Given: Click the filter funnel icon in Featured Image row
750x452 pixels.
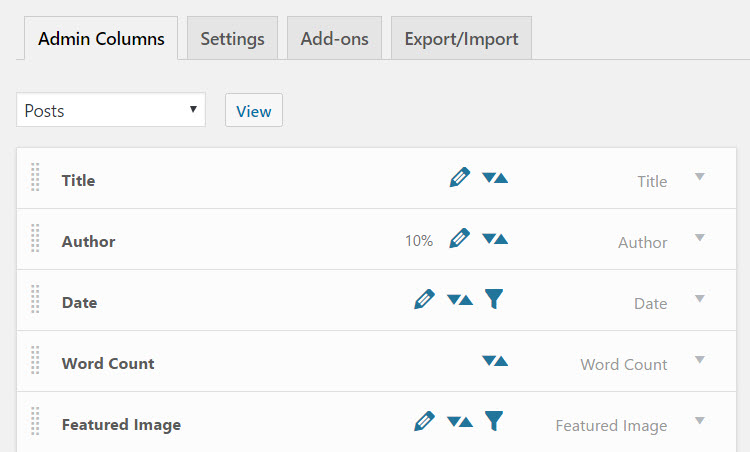Looking at the screenshot, I should [x=494, y=421].
